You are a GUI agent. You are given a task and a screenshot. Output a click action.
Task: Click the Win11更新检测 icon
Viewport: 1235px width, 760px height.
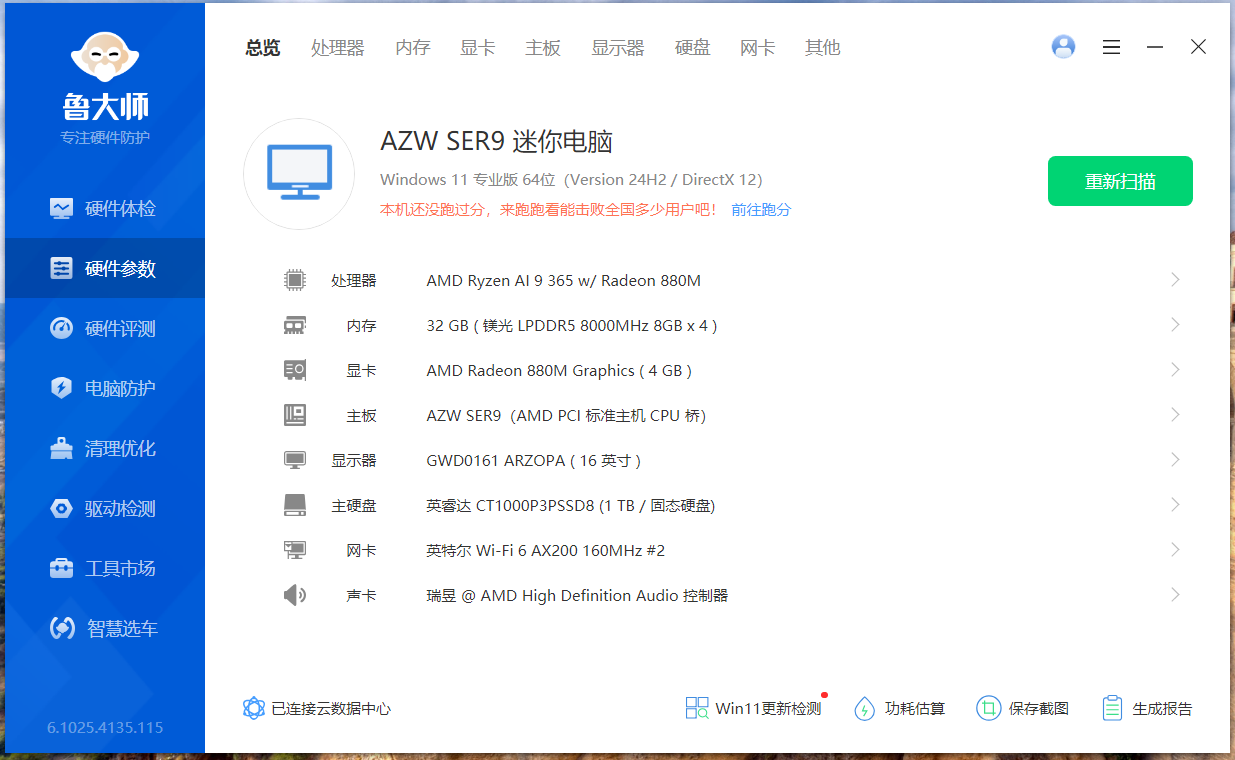point(697,708)
